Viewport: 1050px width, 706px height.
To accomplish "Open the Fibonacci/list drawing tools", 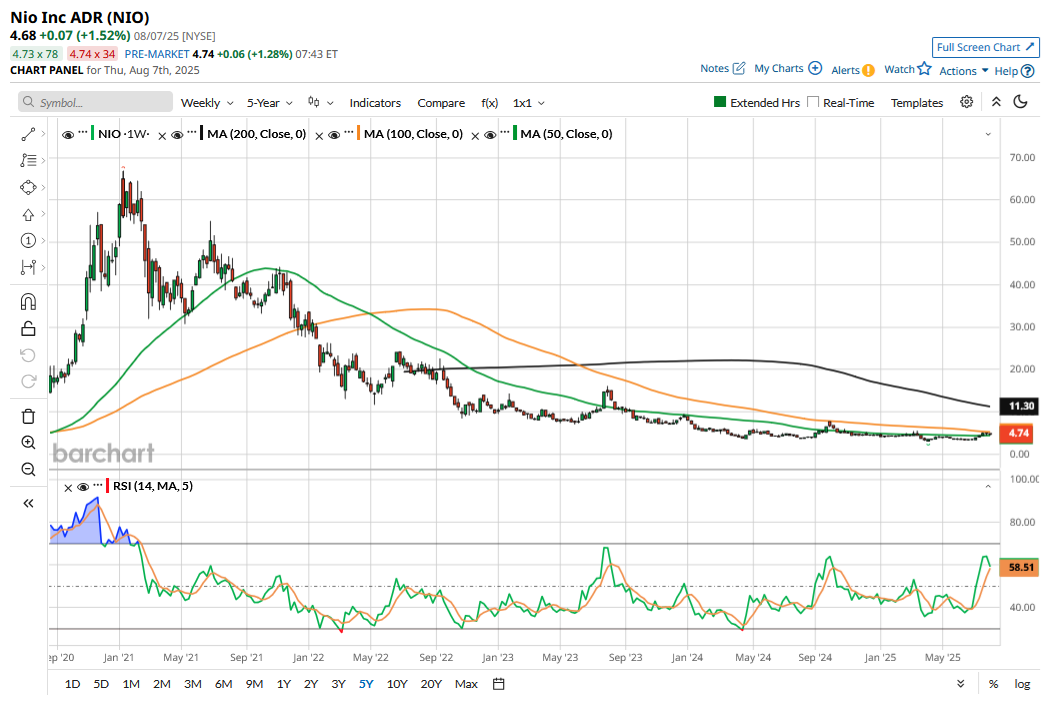I will [x=28, y=161].
